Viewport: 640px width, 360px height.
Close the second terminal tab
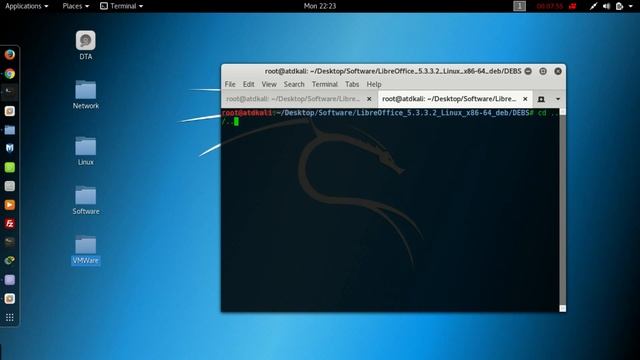tap(525, 99)
